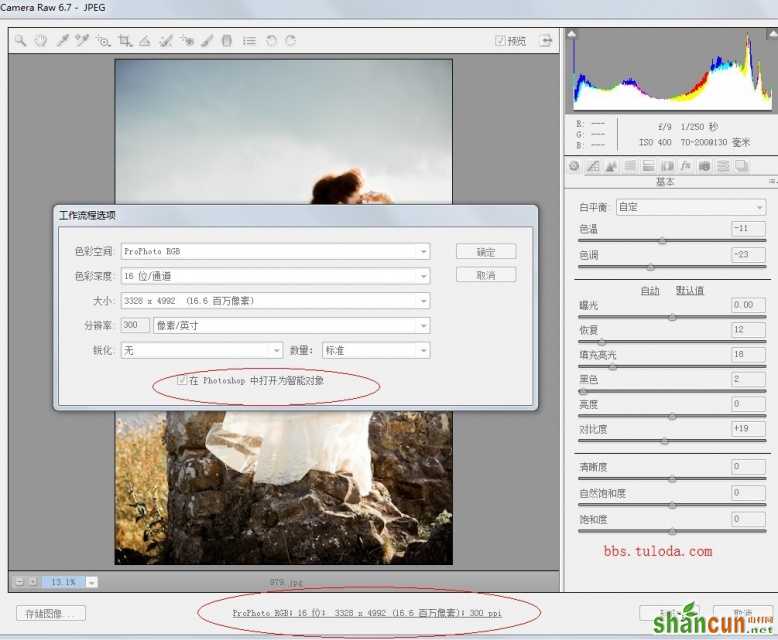Click 确定 in workflow options dialog

pos(486,252)
